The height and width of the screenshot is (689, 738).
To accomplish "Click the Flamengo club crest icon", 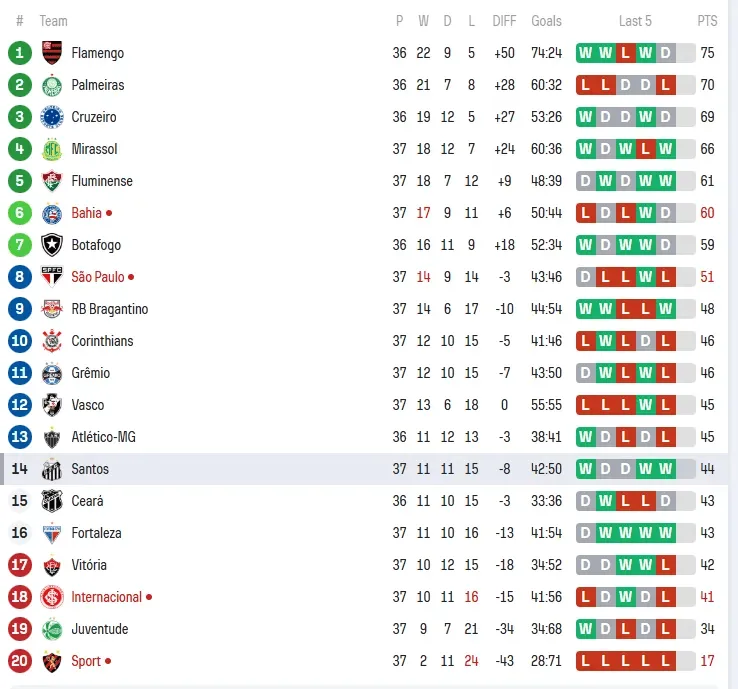I will click(52, 53).
